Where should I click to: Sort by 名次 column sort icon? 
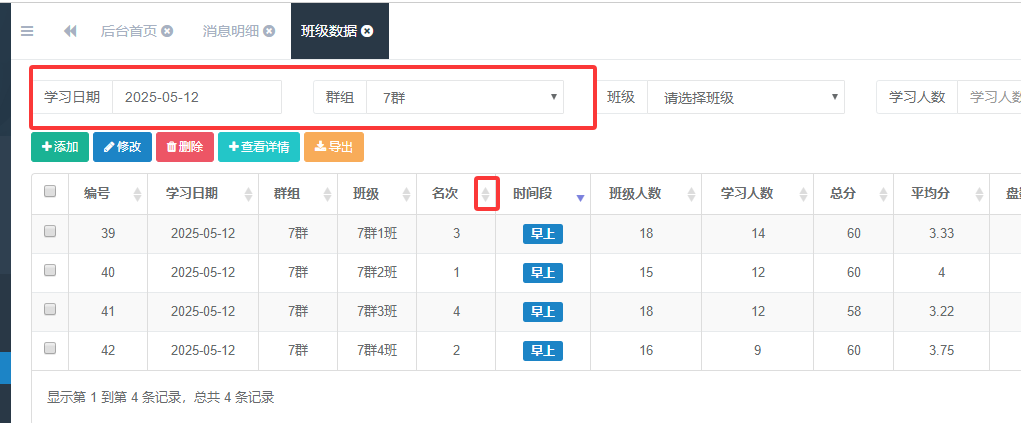[486, 194]
